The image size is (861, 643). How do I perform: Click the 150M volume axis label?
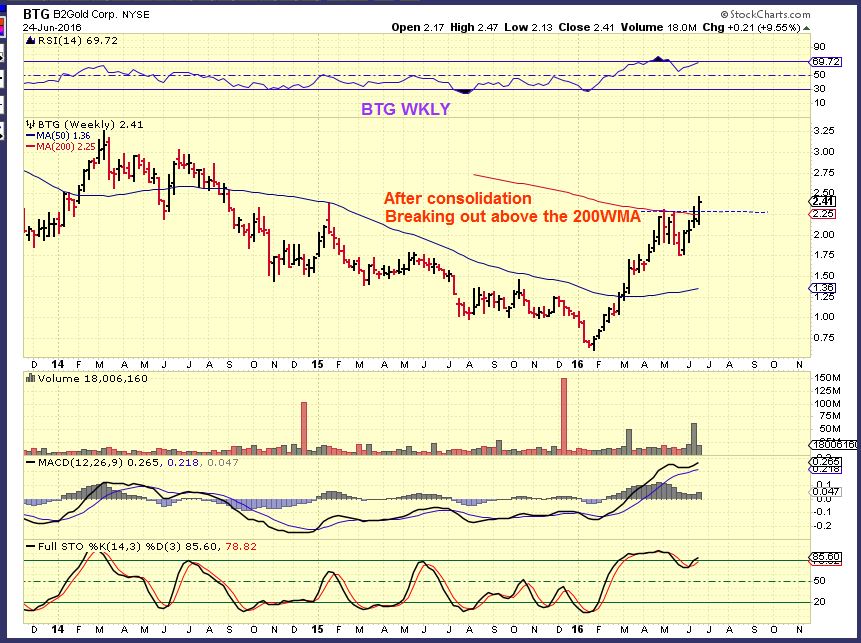pyautogui.click(x=827, y=378)
